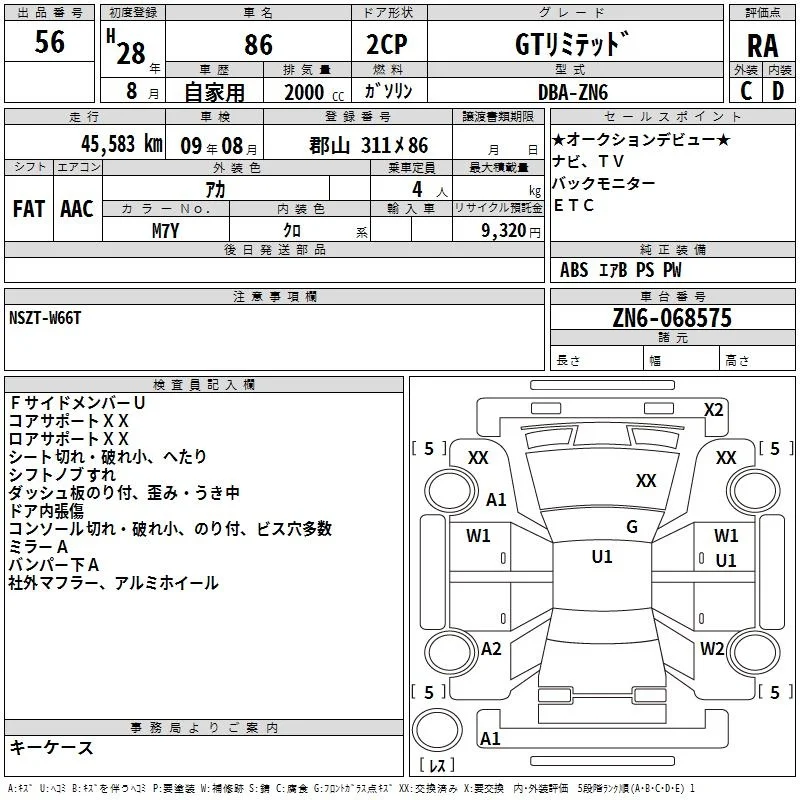Select the note "ミラーA"
Screen dimensions: 800x800
coord(38,547)
